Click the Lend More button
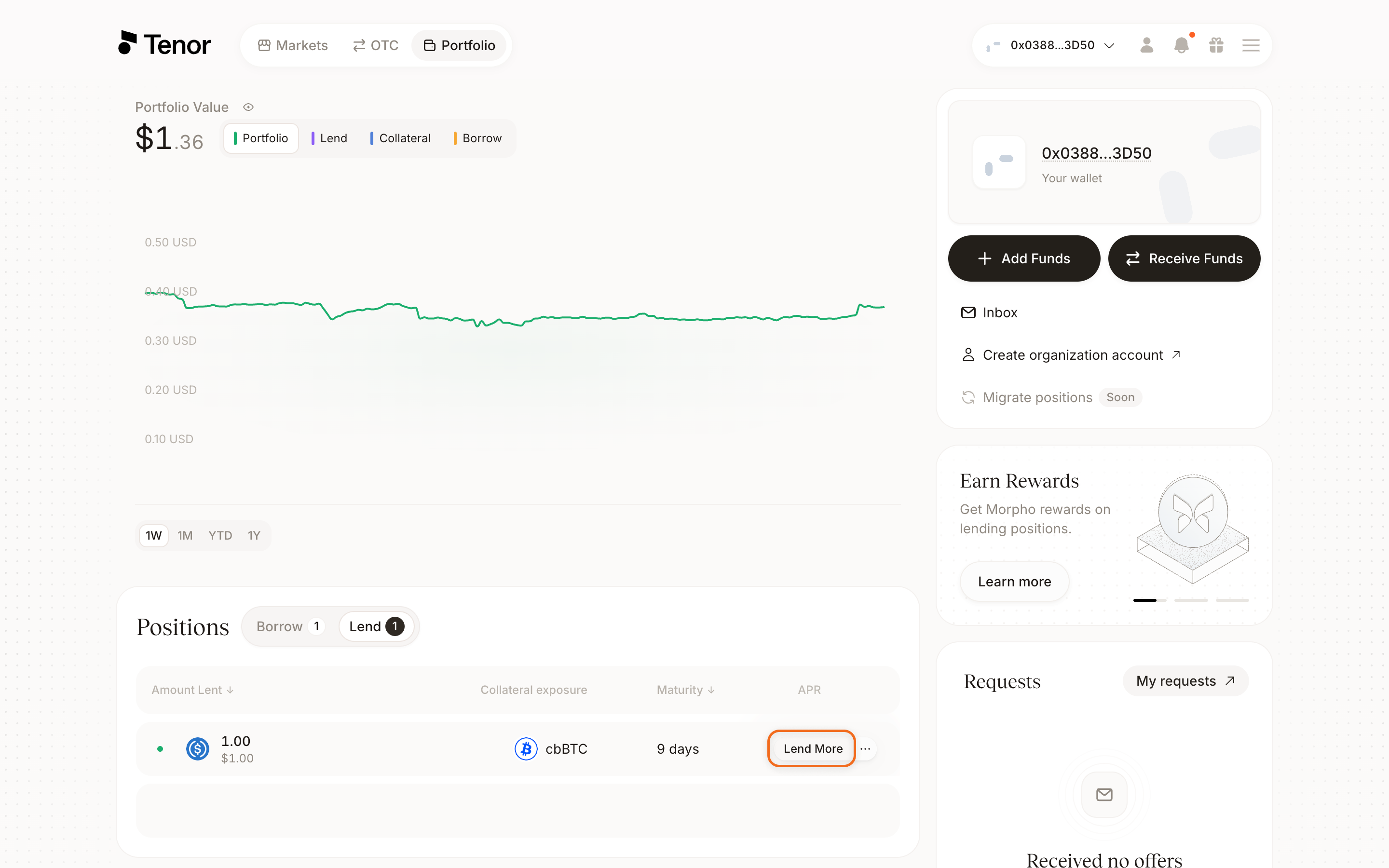The height and width of the screenshot is (868, 1389). (812, 748)
